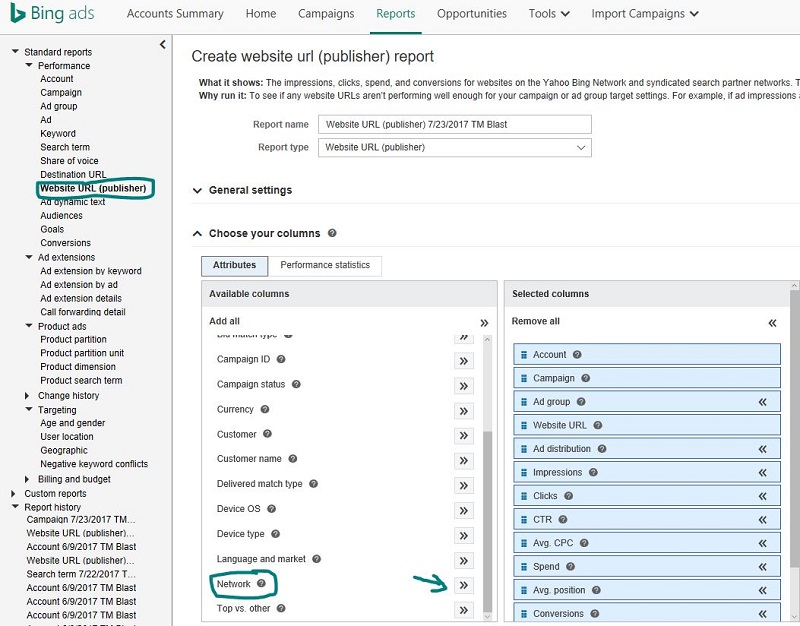Open Campaign 7/23/2017 TM history report
Viewport: 800px width, 626px height.
[81, 519]
